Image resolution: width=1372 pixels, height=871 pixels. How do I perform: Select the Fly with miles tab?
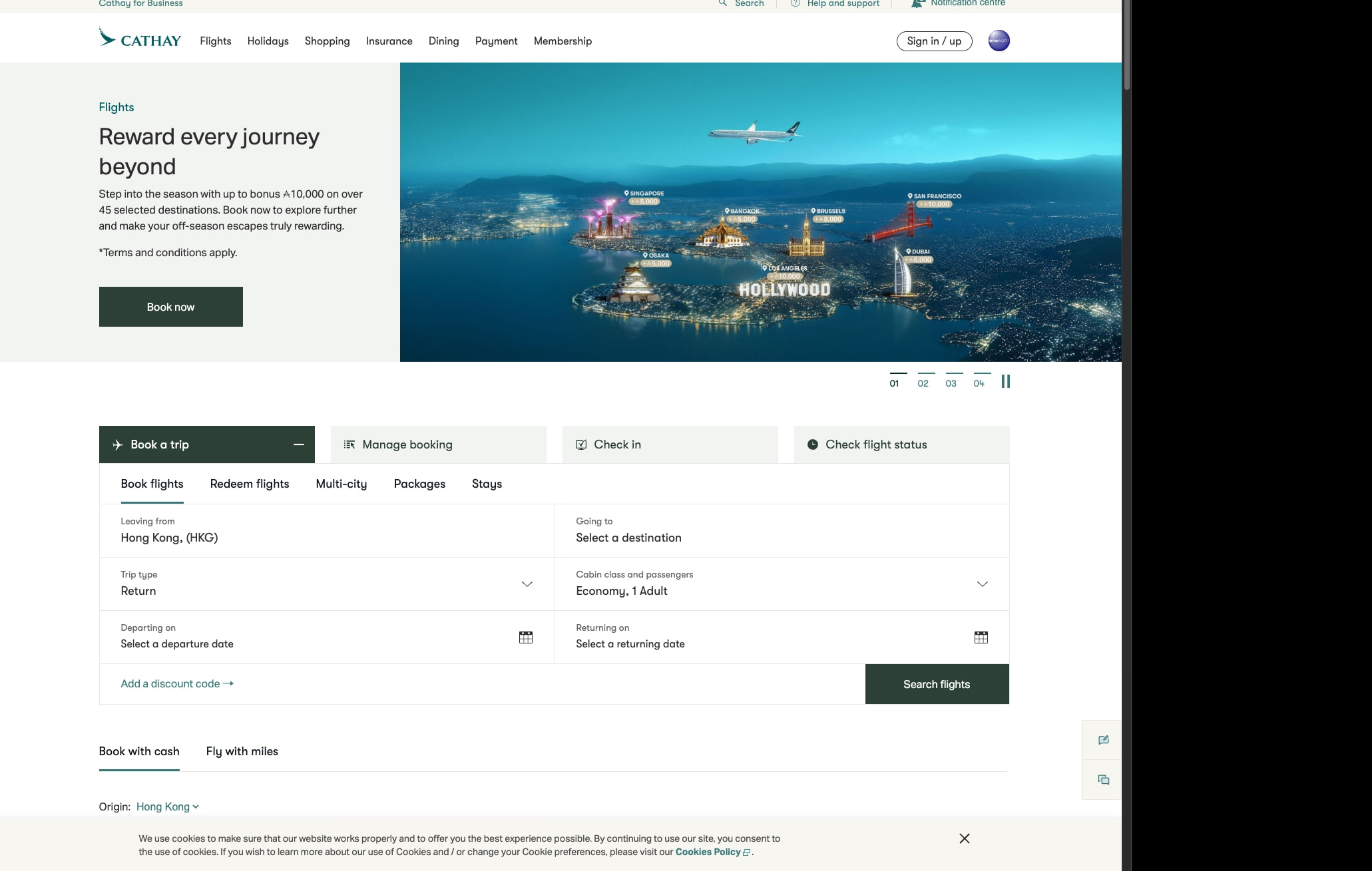[242, 751]
